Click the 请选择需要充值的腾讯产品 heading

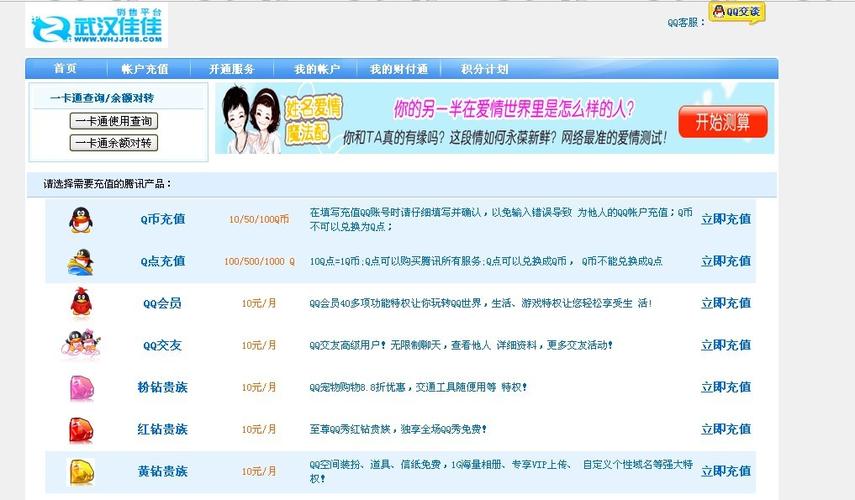tap(107, 184)
